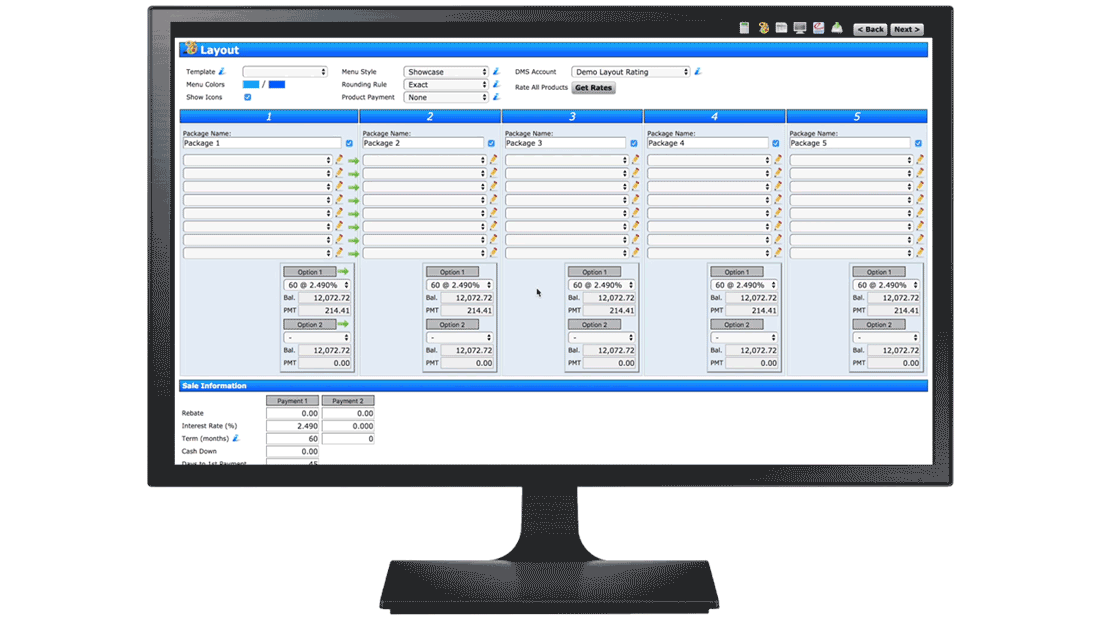Screen dimensions: 1100x619
Task: Switch to the Payment 2 column tab
Action: pos(348,399)
